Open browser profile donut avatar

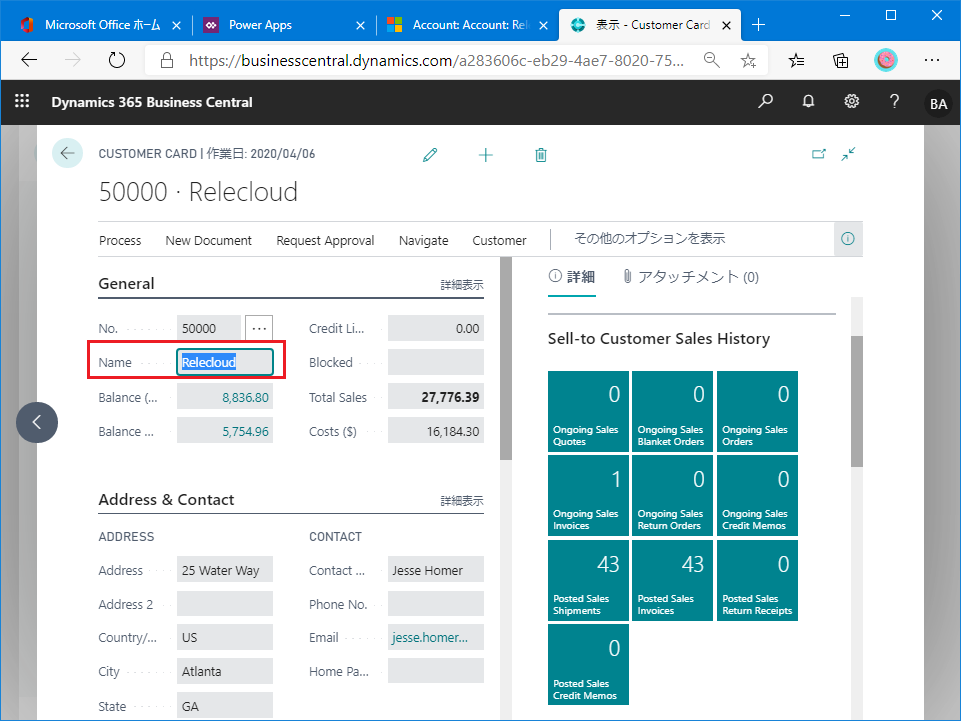click(886, 60)
